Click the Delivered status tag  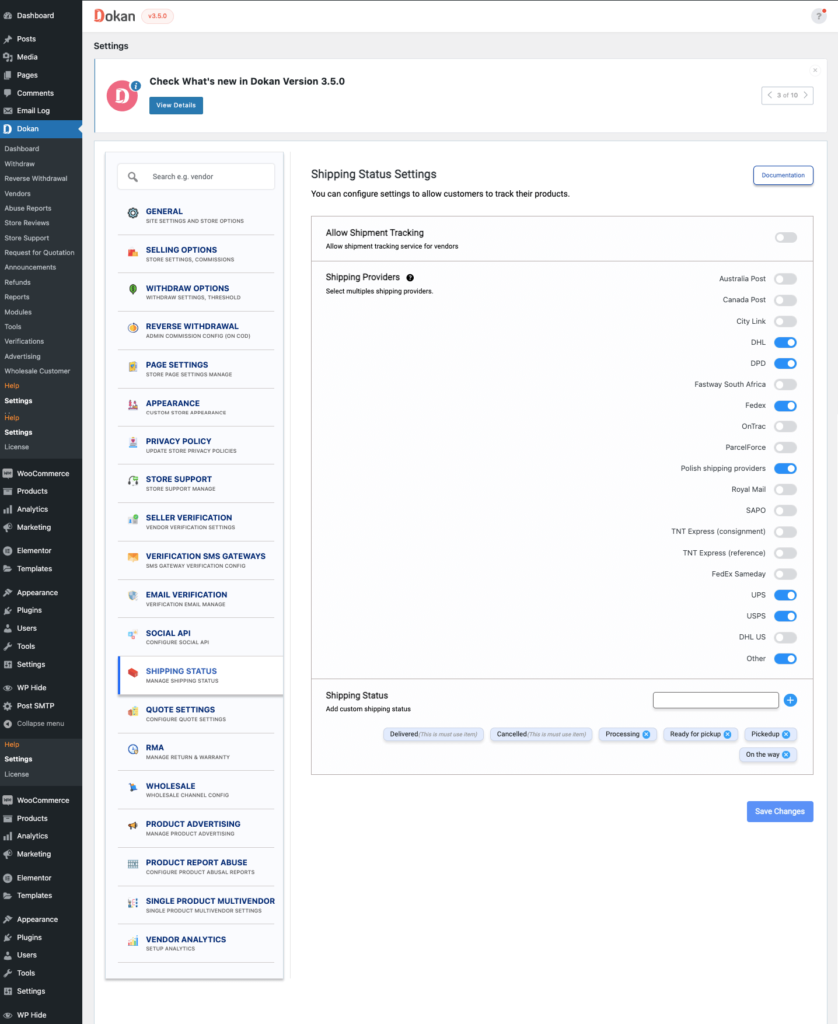pos(434,735)
